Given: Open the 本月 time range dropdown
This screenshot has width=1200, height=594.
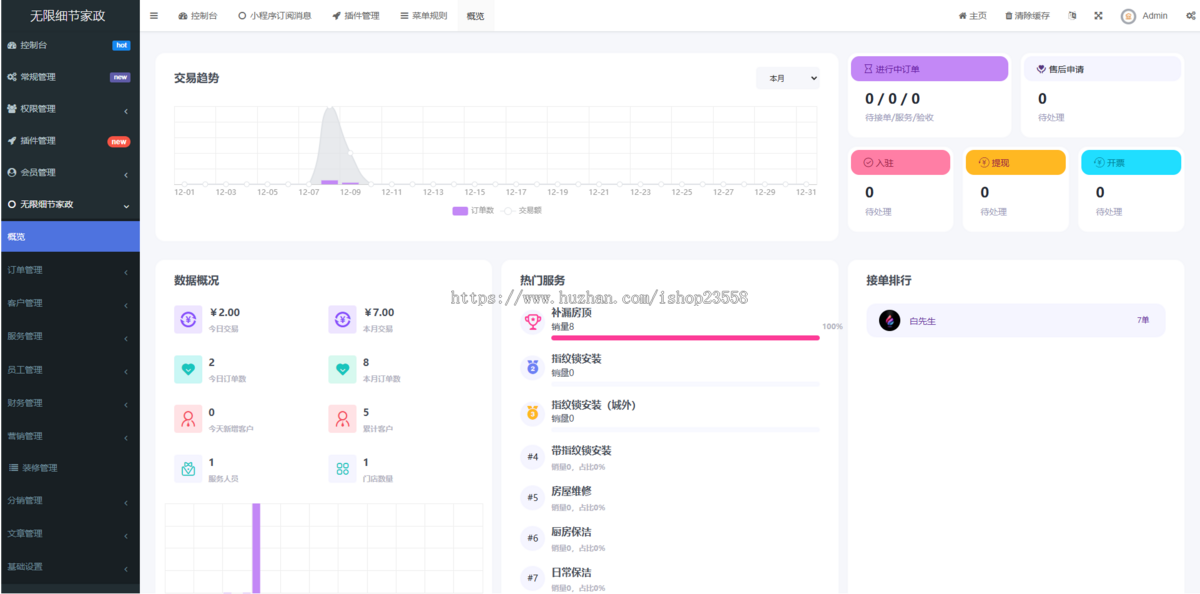Looking at the screenshot, I should click(x=788, y=77).
